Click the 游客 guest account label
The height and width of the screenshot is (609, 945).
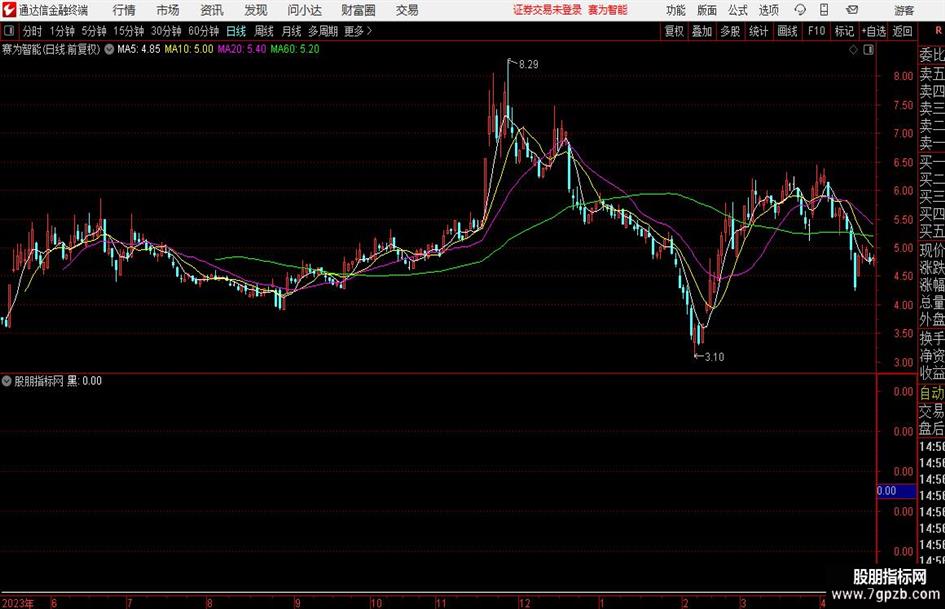pyautogui.click(x=904, y=10)
